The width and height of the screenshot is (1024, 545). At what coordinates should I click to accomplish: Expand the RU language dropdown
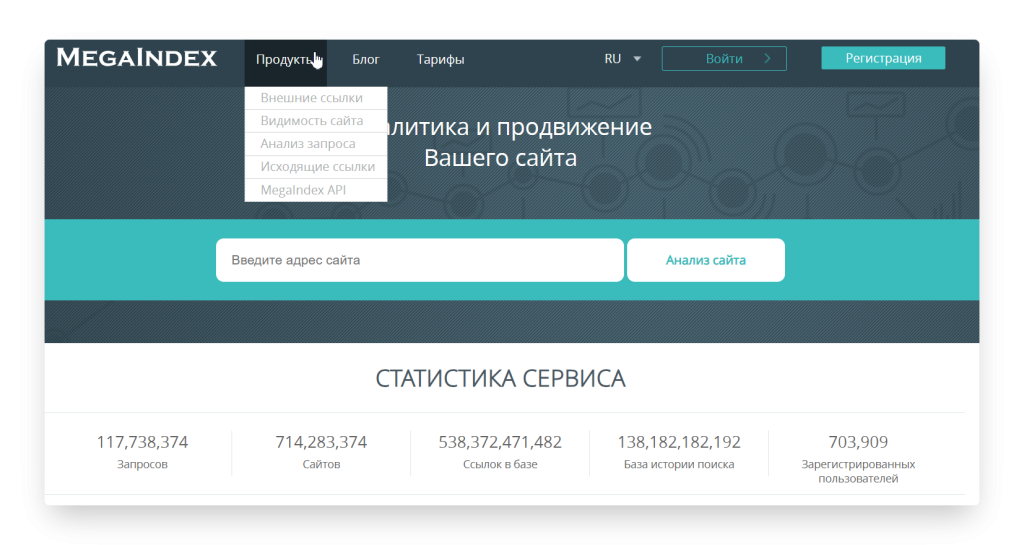[622, 59]
